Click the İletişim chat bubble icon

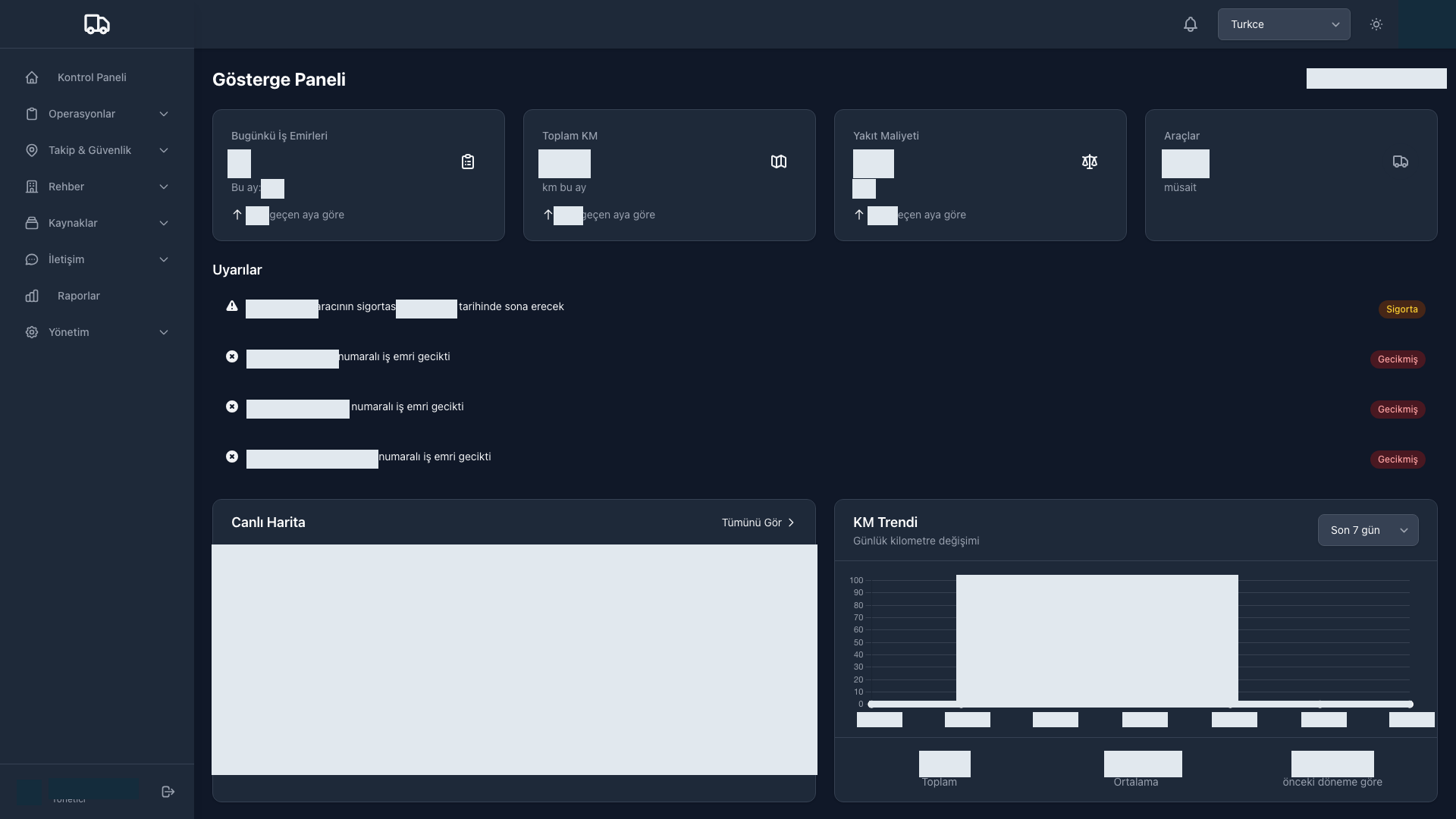coord(32,259)
